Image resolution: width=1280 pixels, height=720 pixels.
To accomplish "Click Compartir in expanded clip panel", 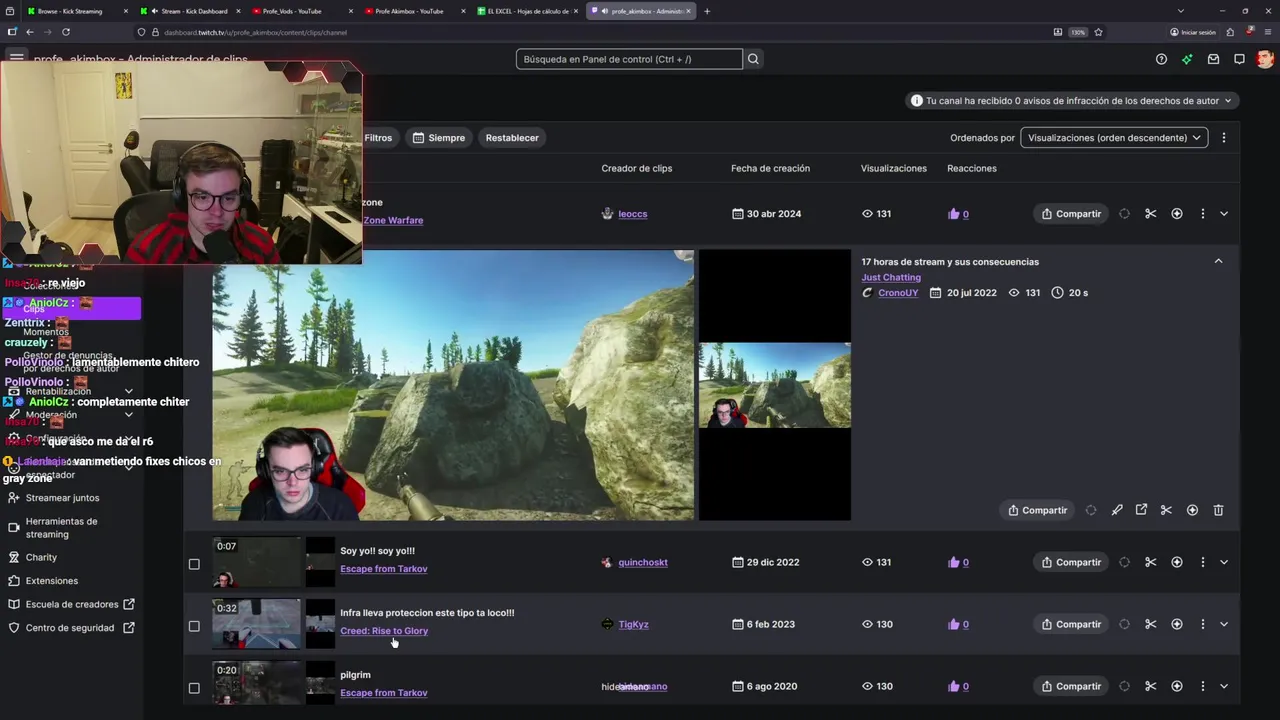I will coord(1037,510).
